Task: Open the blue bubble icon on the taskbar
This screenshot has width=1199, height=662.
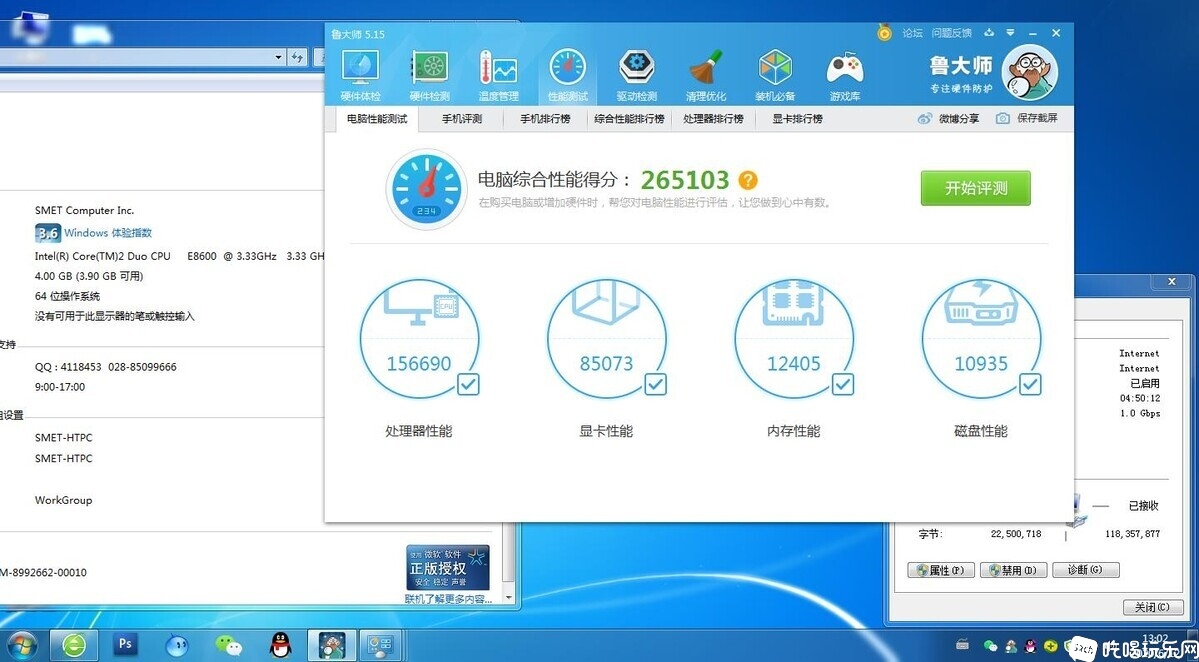Action: coord(176,645)
